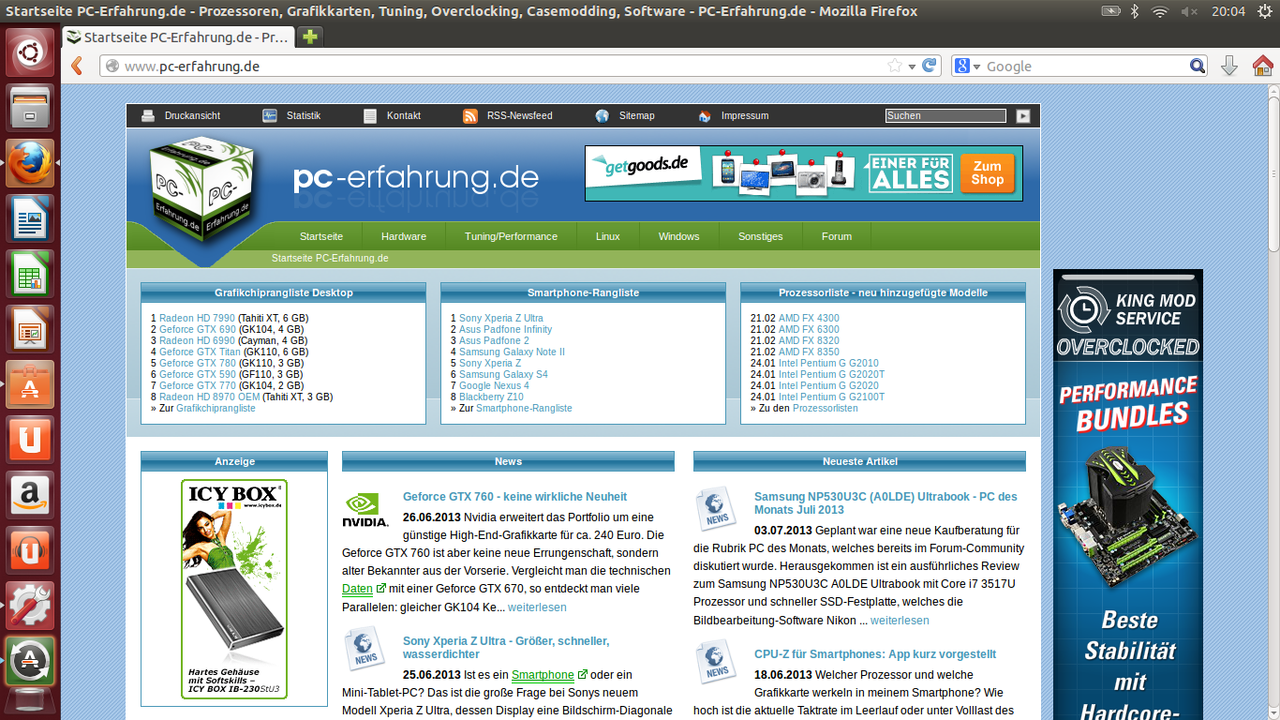Open Geforce GTX Titan link
1280x720 pixels.
(x=200, y=352)
